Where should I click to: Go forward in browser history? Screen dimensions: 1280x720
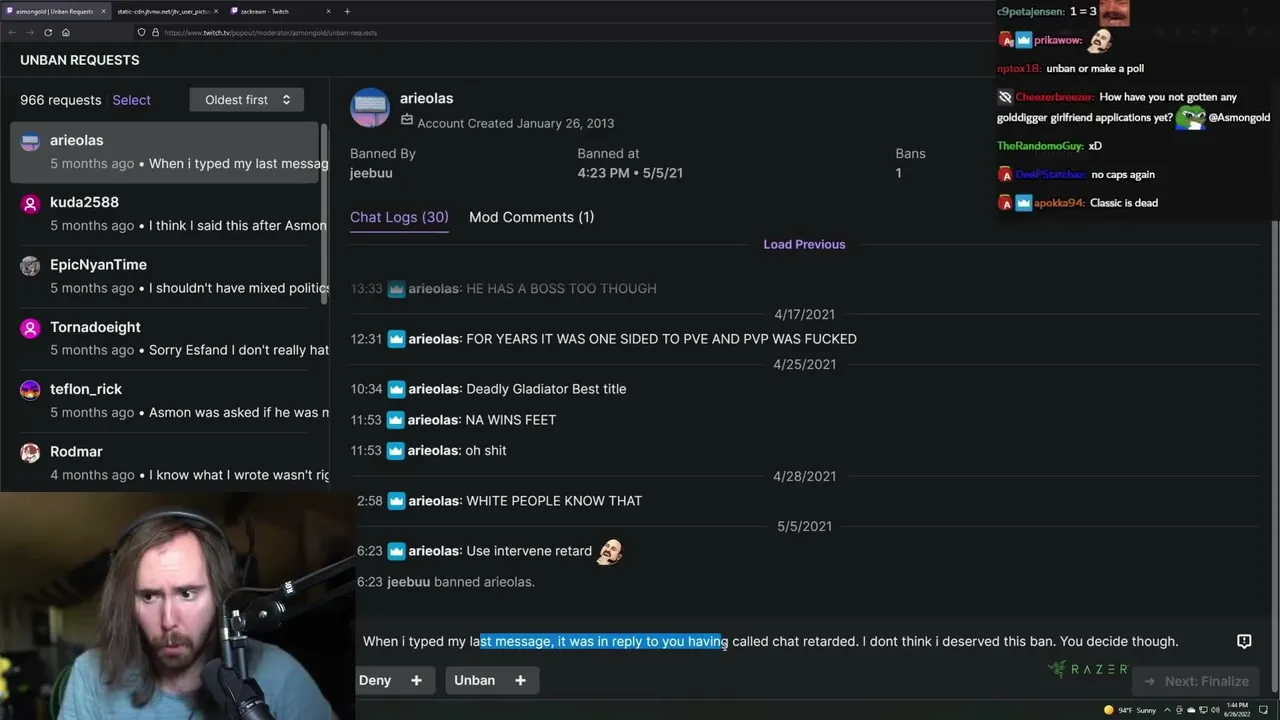[x=29, y=32]
